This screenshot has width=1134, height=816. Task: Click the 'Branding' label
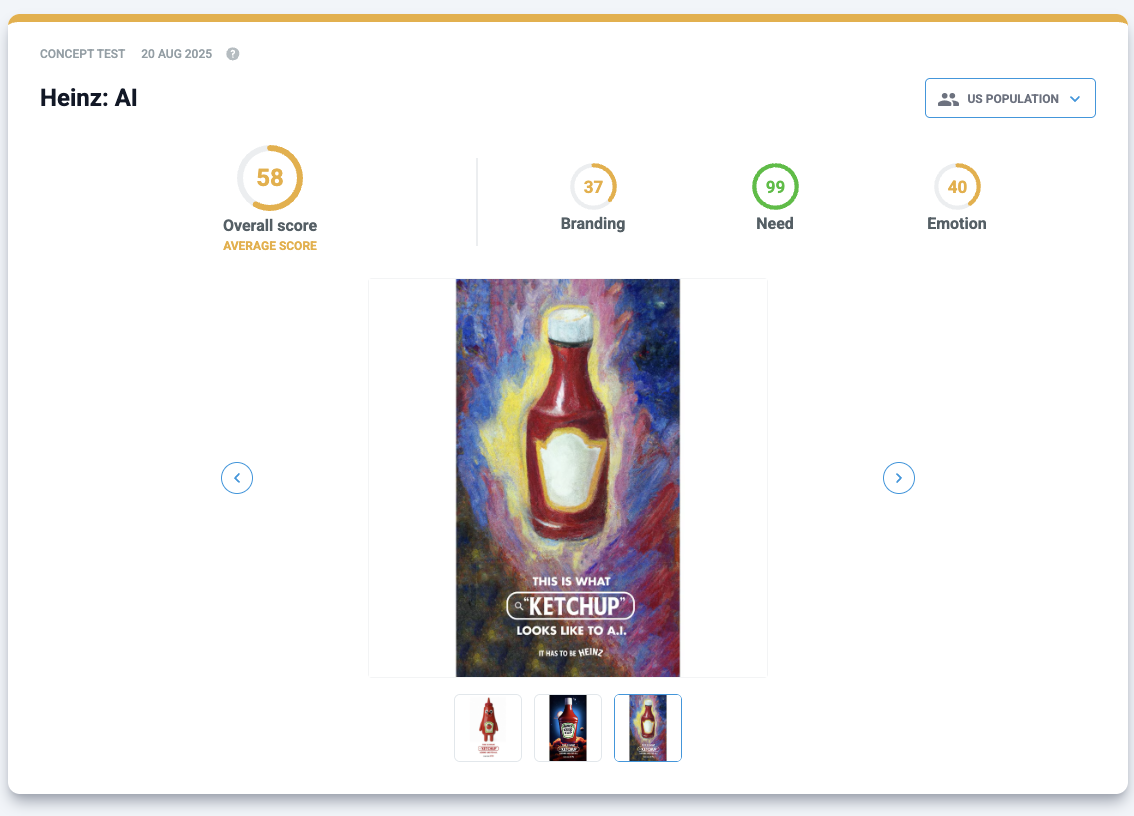click(x=593, y=224)
